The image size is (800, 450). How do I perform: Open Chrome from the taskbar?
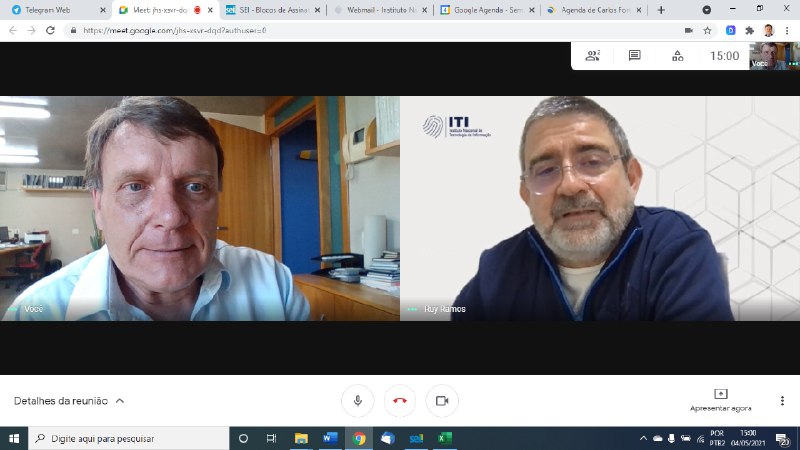click(x=359, y=438)
